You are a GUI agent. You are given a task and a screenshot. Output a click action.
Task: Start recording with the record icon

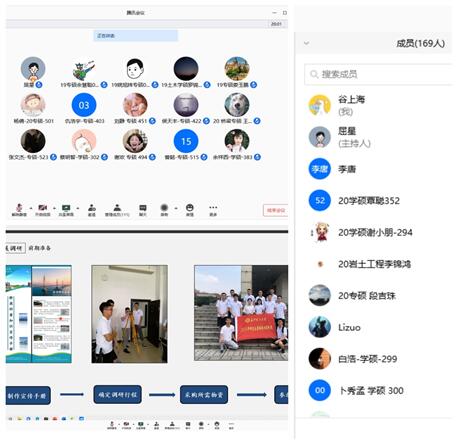click(164, 210)
